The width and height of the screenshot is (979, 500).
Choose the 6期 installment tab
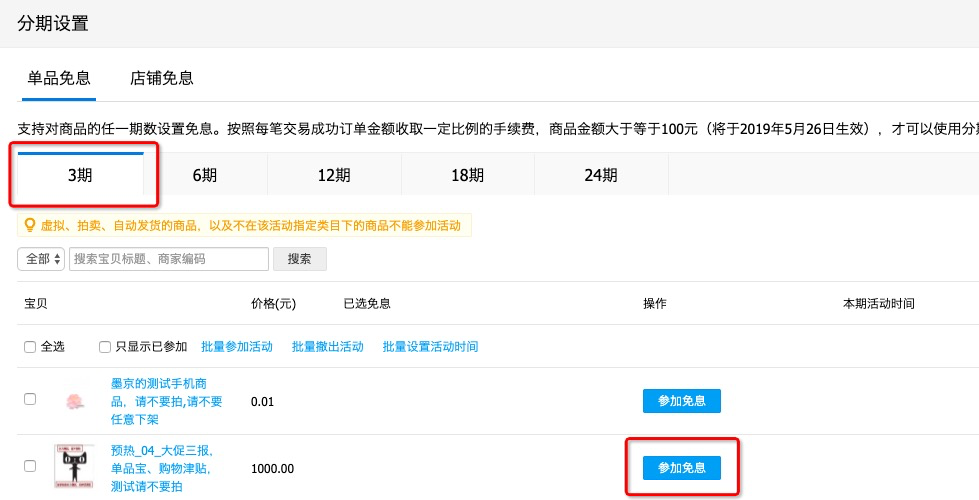pyautogui.click(x=204, y=175)
